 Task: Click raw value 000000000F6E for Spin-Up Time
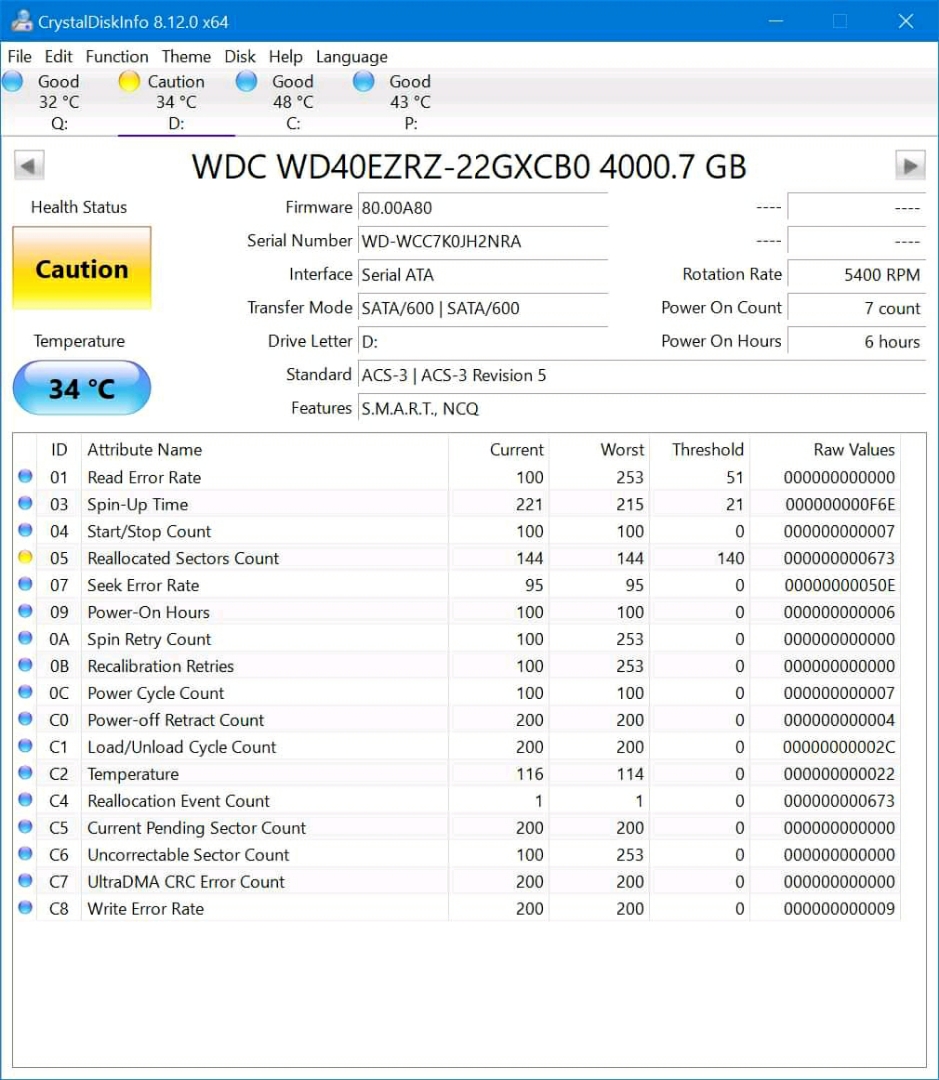(x=840, y=504)
